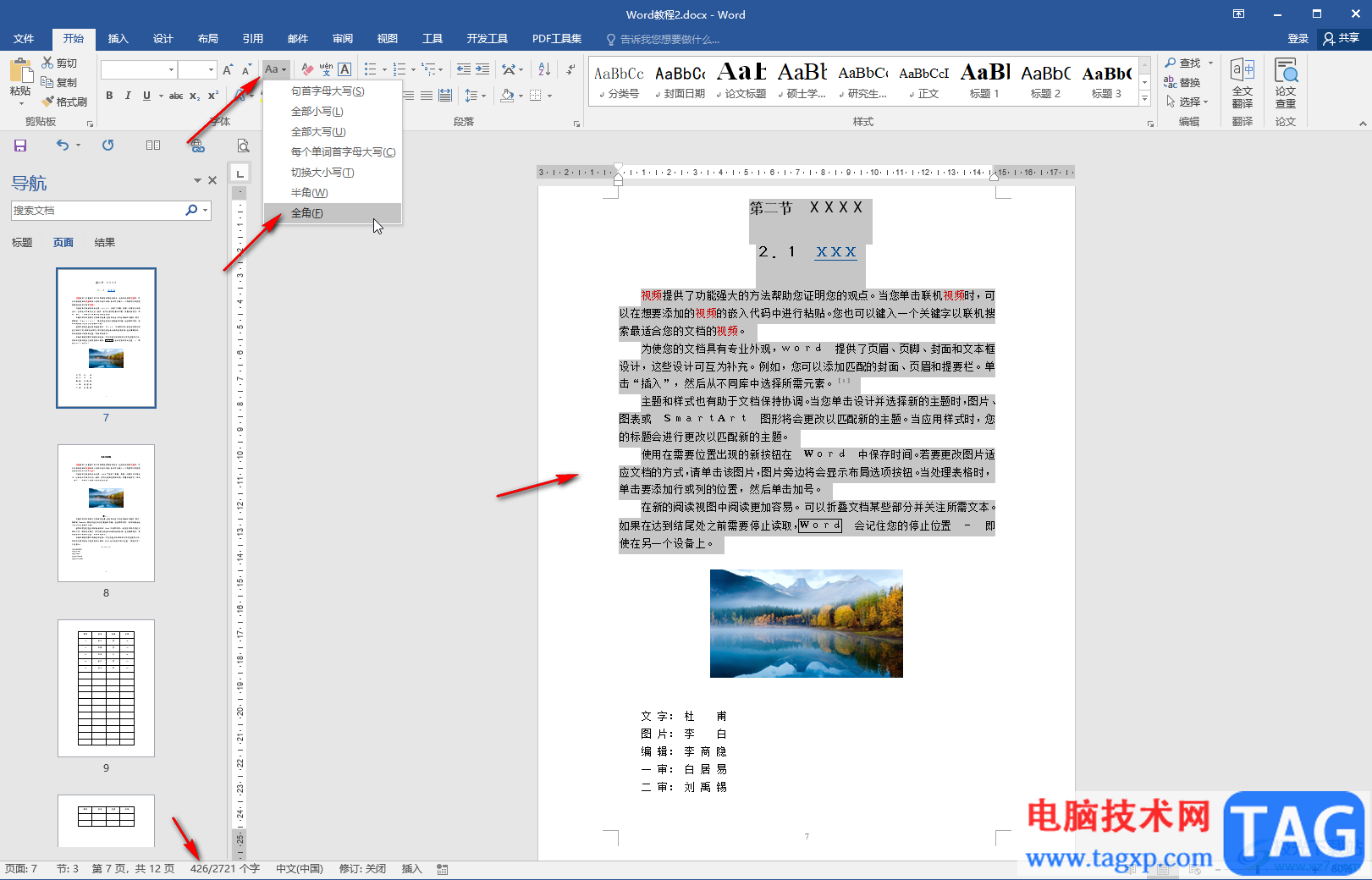Toggle underline formatting
The width and height of the screenshot is (1372, 880).
pos(146,96)
